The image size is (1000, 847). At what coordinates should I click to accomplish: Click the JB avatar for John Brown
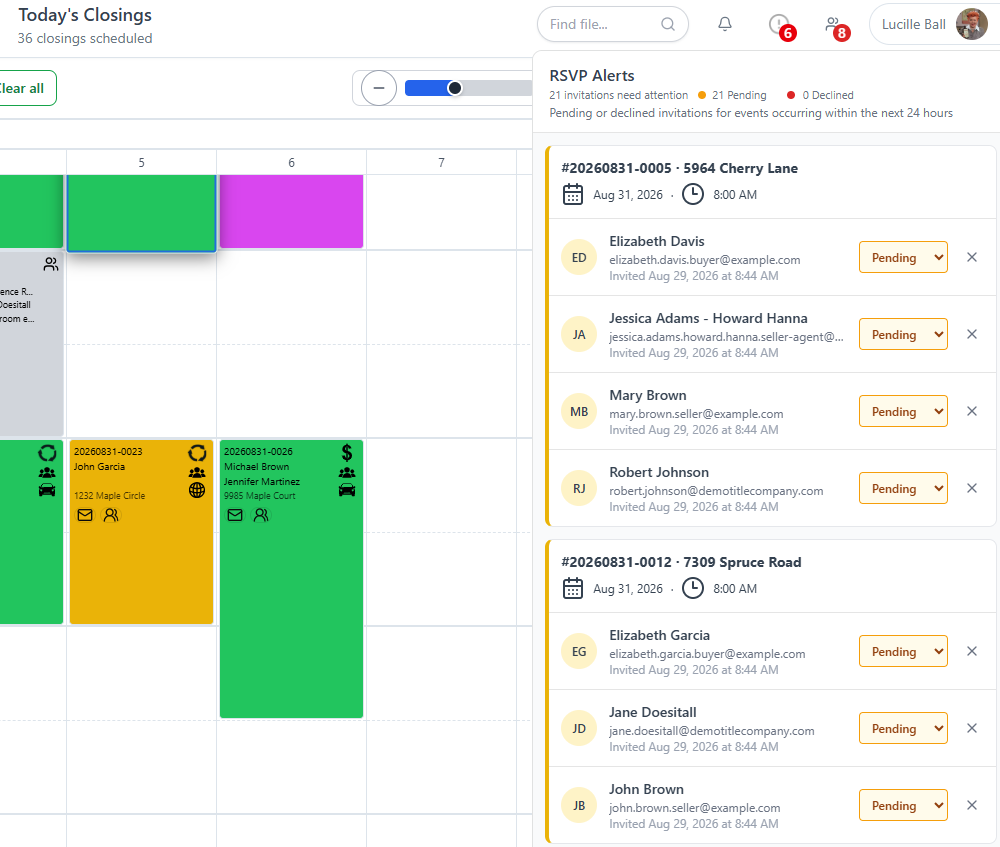(578, 806)
